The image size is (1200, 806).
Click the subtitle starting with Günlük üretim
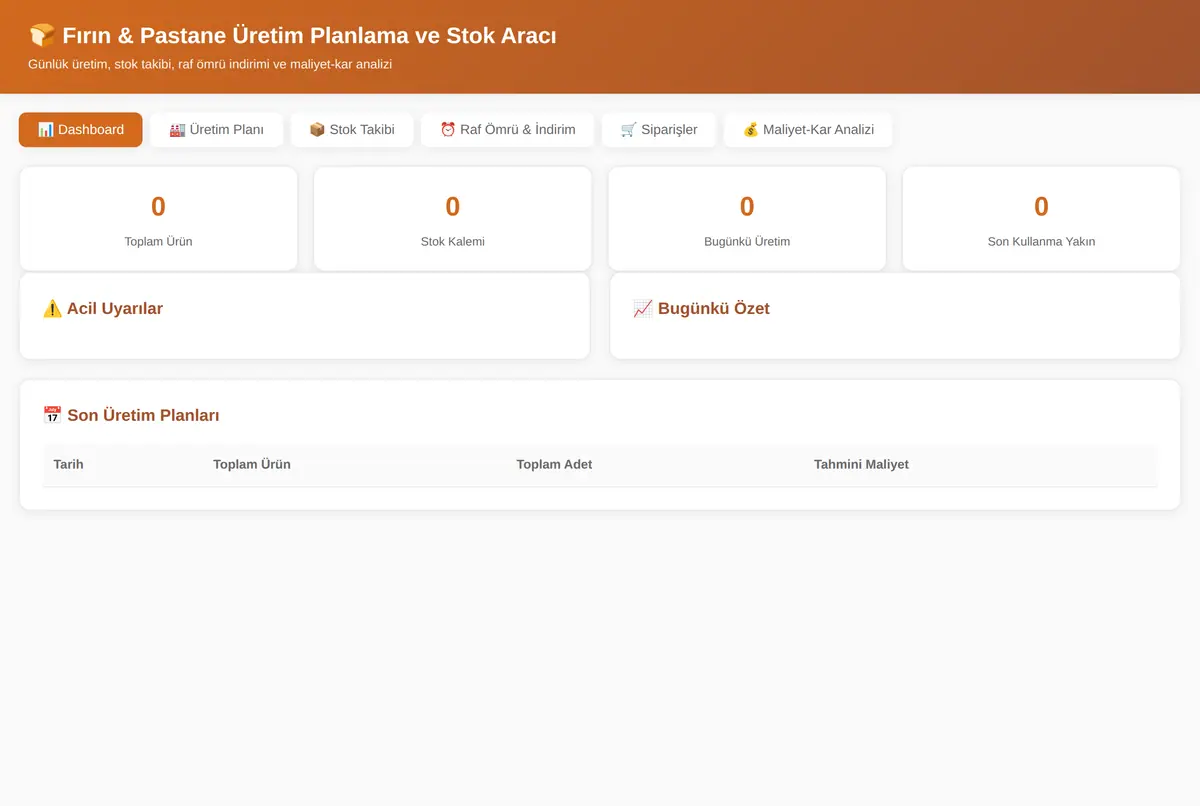(210, 64)
